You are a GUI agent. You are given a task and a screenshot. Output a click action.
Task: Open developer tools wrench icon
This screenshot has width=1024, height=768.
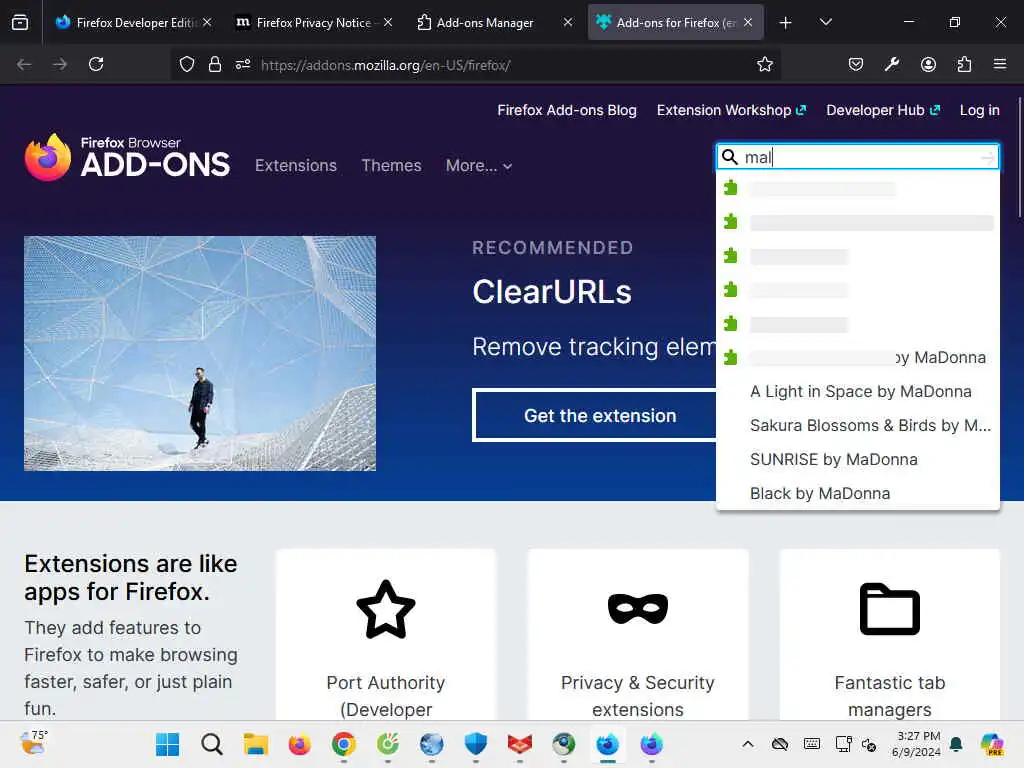[x=891, y=64]
